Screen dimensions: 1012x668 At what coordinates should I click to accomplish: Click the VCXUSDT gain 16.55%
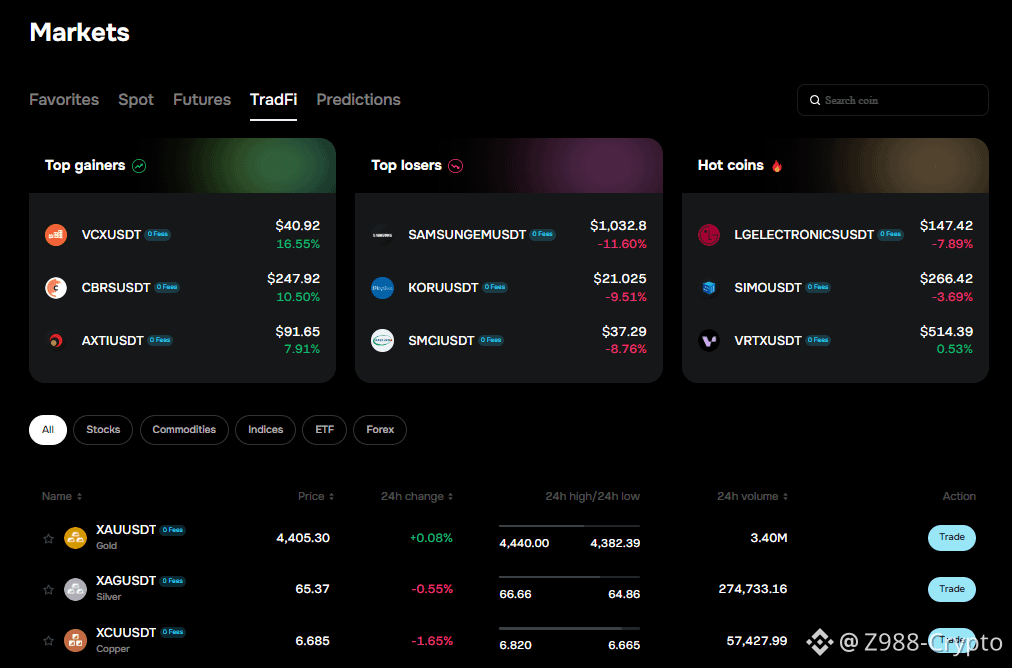coord(298,244)
